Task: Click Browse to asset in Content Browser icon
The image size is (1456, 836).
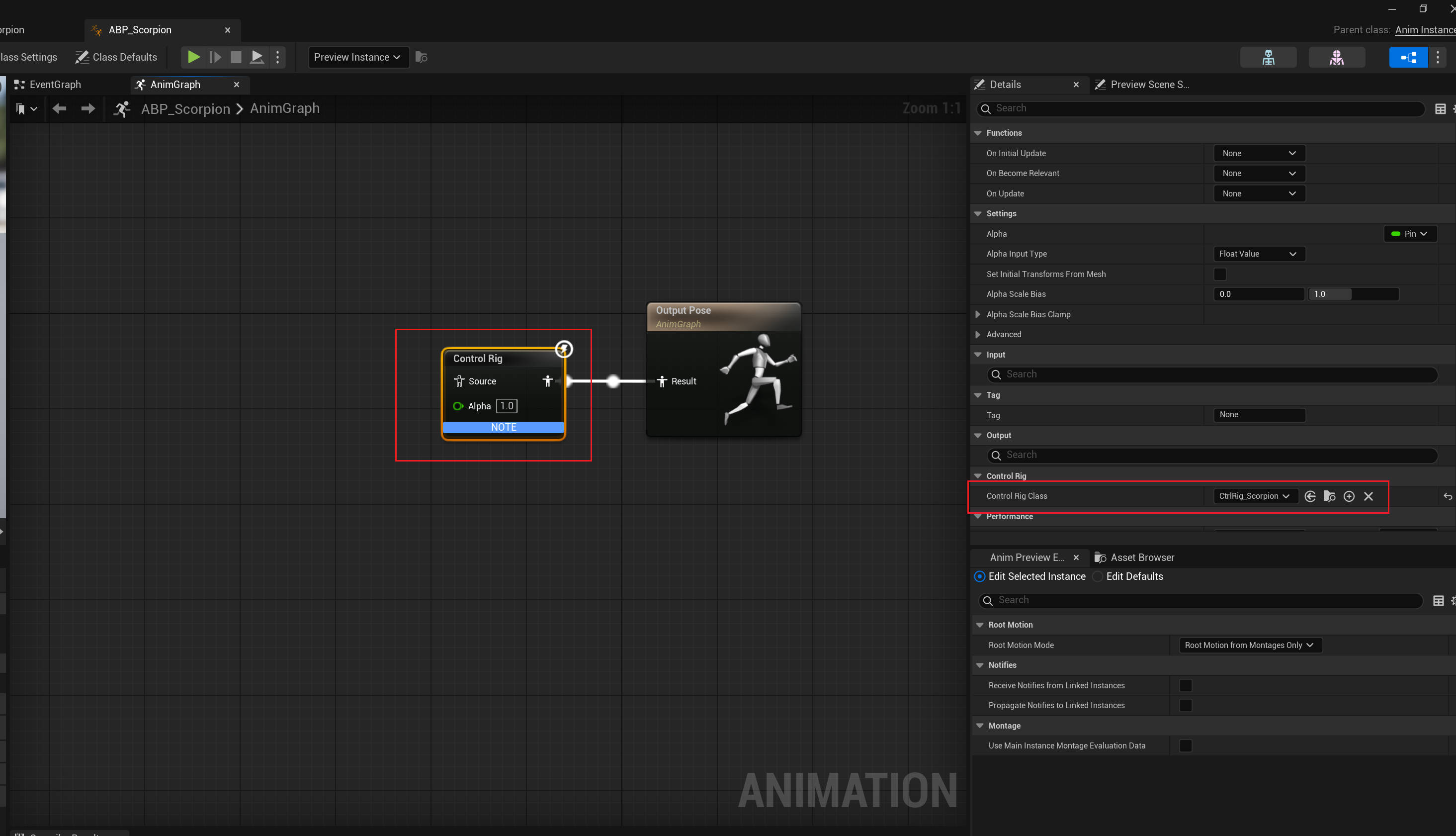Action: coord(1329,496)
